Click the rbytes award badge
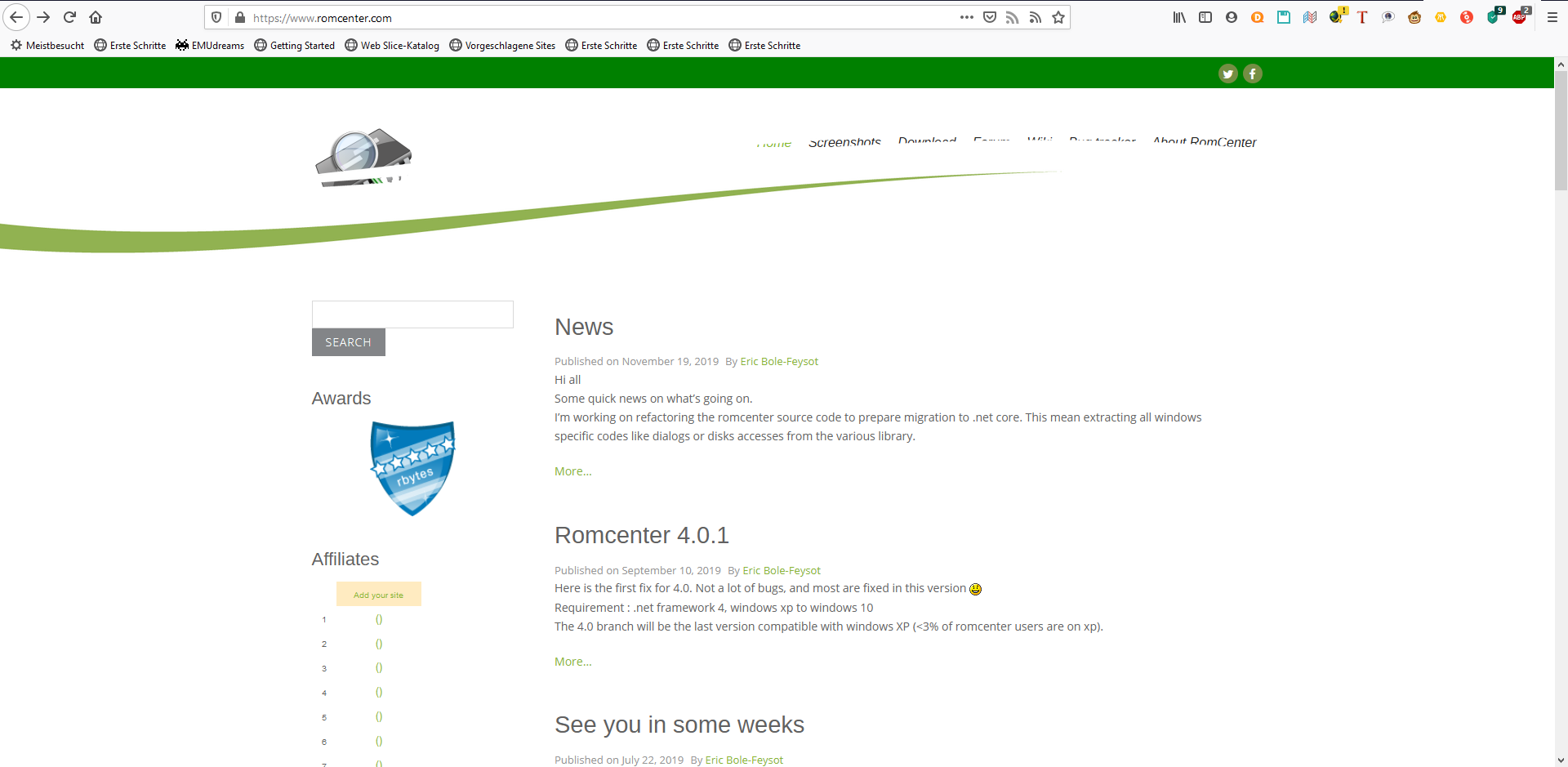Viewport: 1568px width, 767px height. tap(412, 468)
